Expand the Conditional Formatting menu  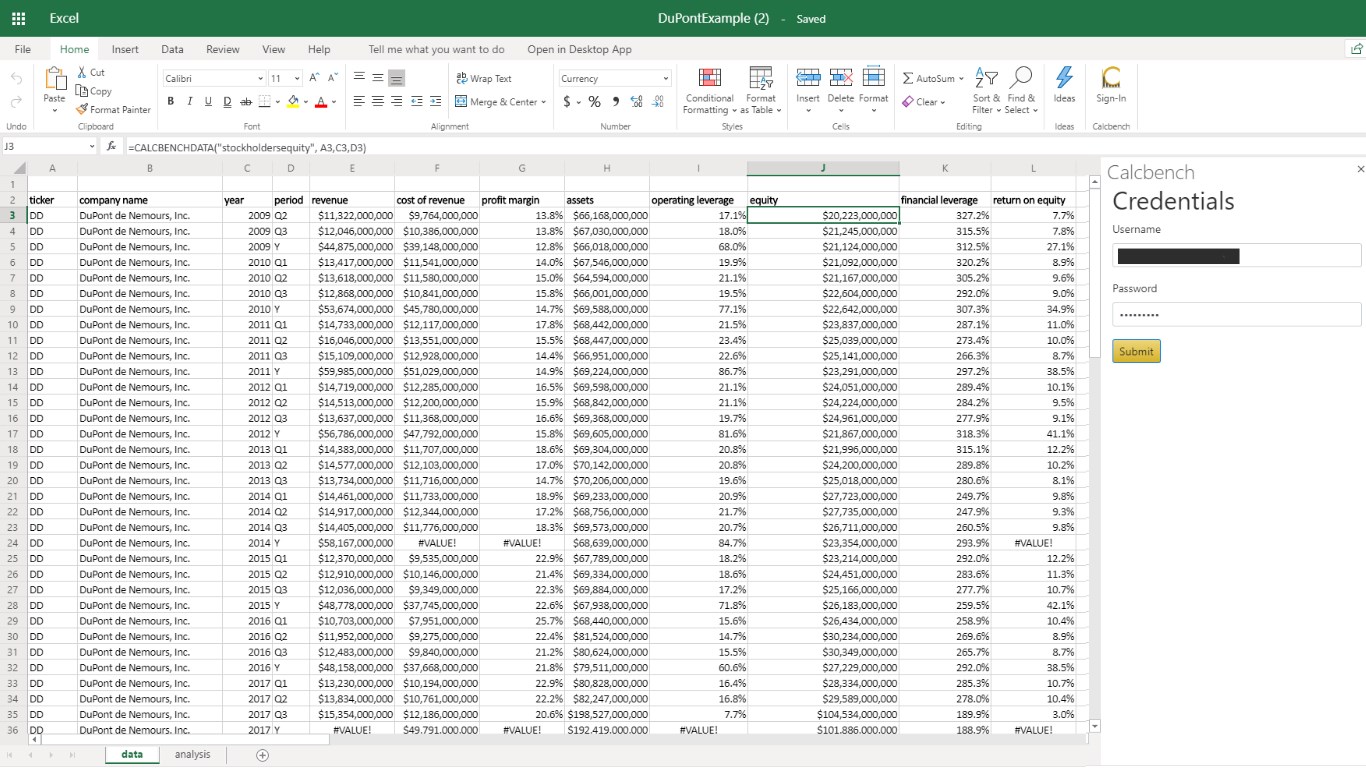coord(709,91)
